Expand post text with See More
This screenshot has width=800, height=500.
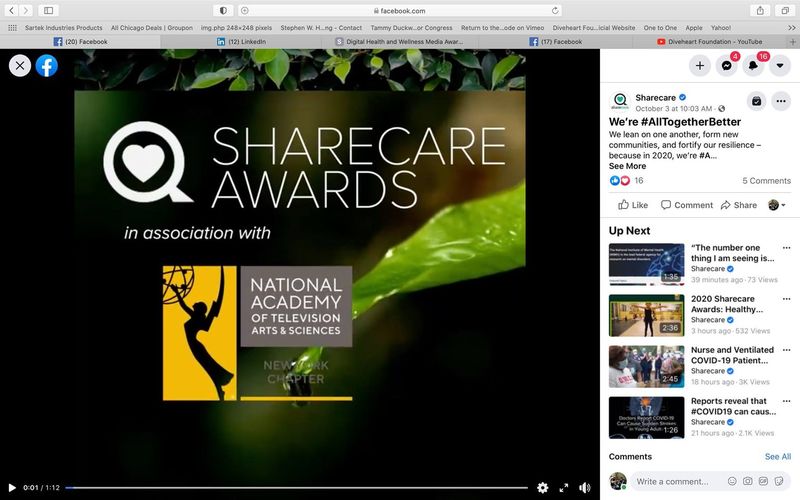pyautogui.click(x=627, y=166)
